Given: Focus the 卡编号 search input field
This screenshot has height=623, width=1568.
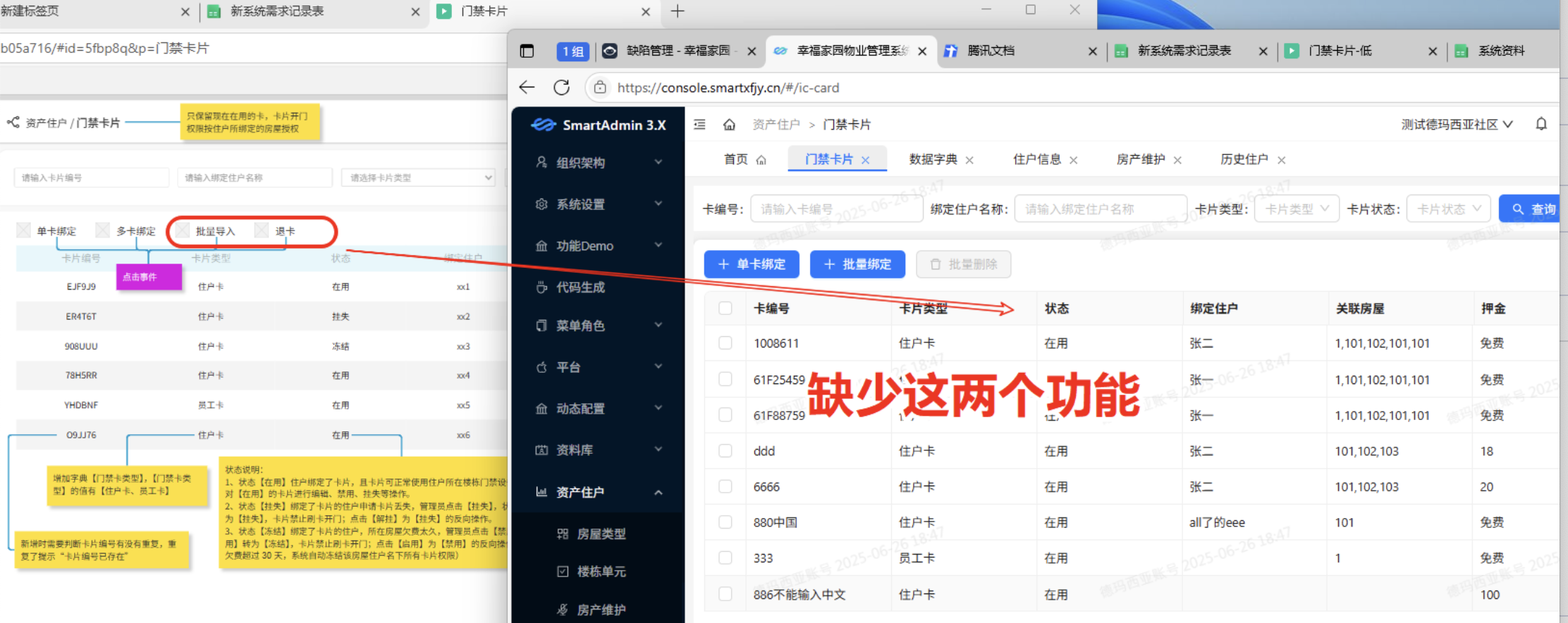Looking at the screenshot, I should 836,209.
